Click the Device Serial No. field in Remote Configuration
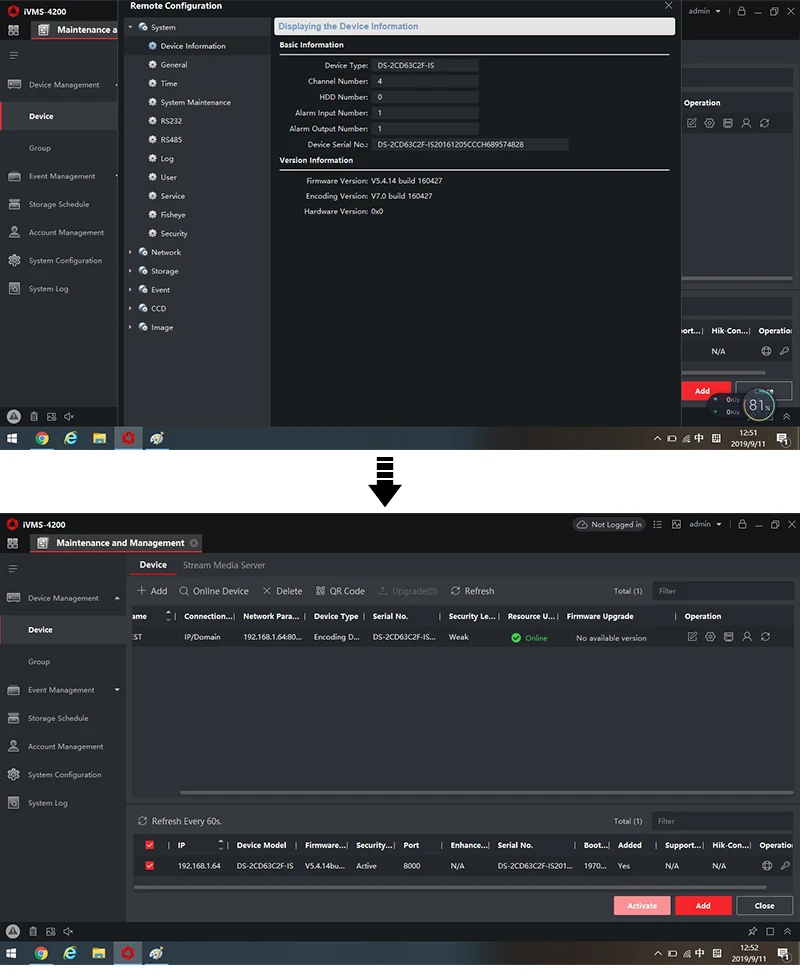The image size is (800, 976). (469, 144)
